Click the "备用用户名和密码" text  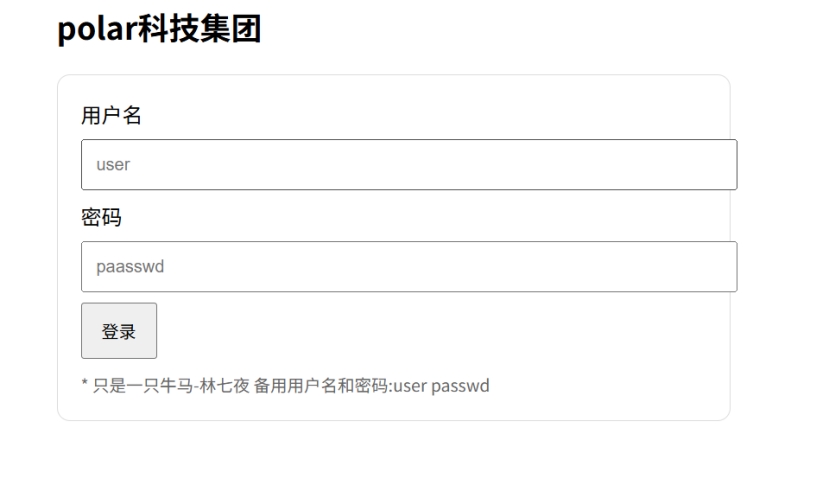pyautogui.click(x=321, y=385)
